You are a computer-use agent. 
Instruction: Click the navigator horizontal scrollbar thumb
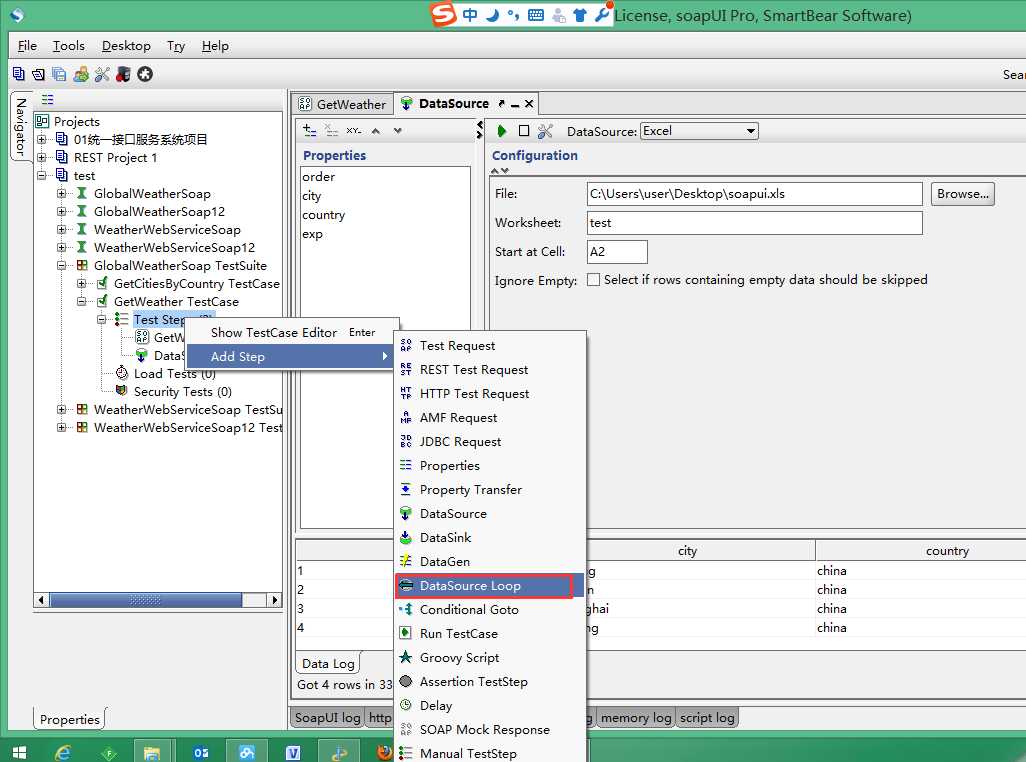tap(146, 600)
